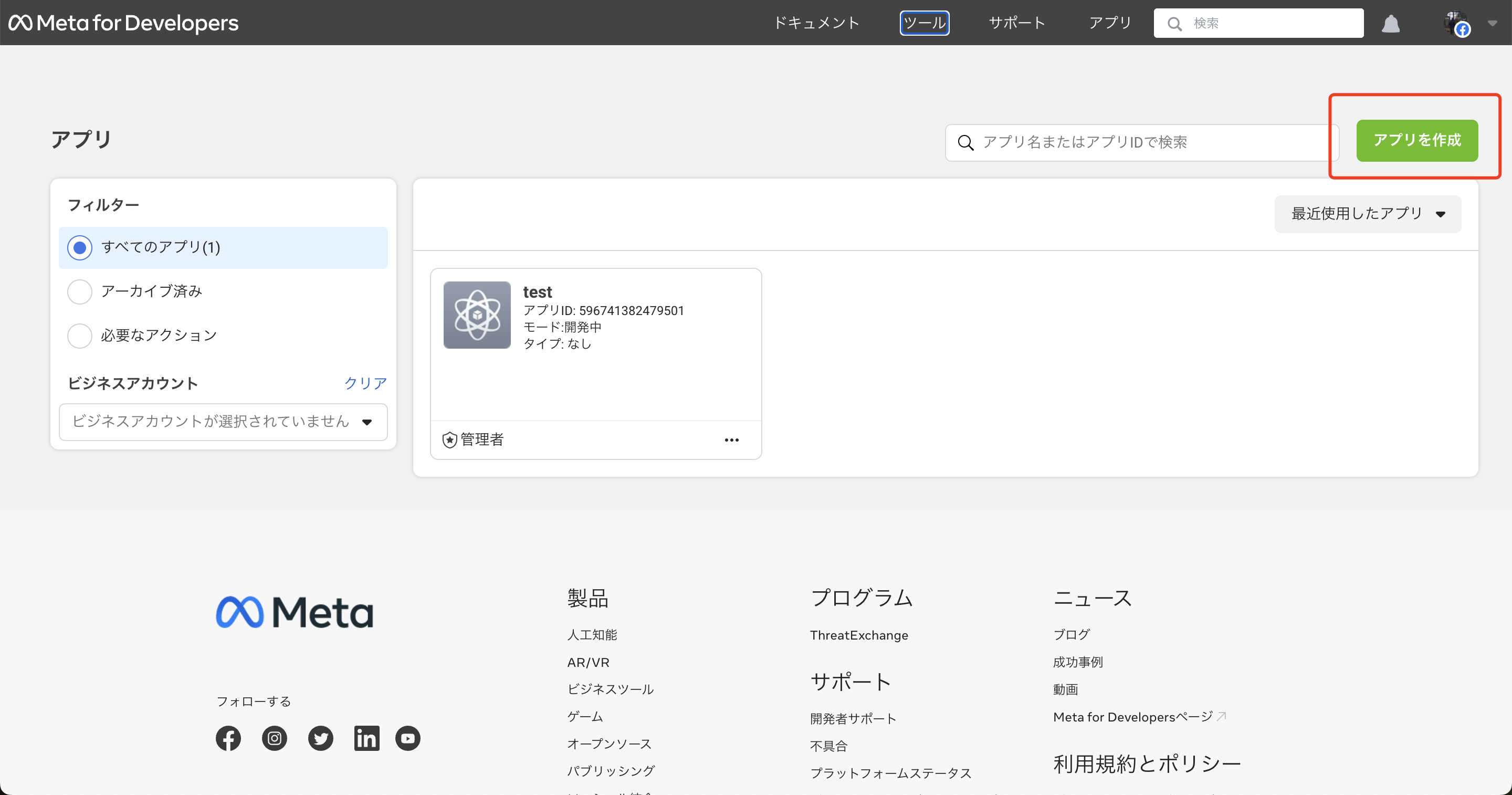1512x795 pixels.
Task: Open the test app name link
Action: [x=537, y=292]
